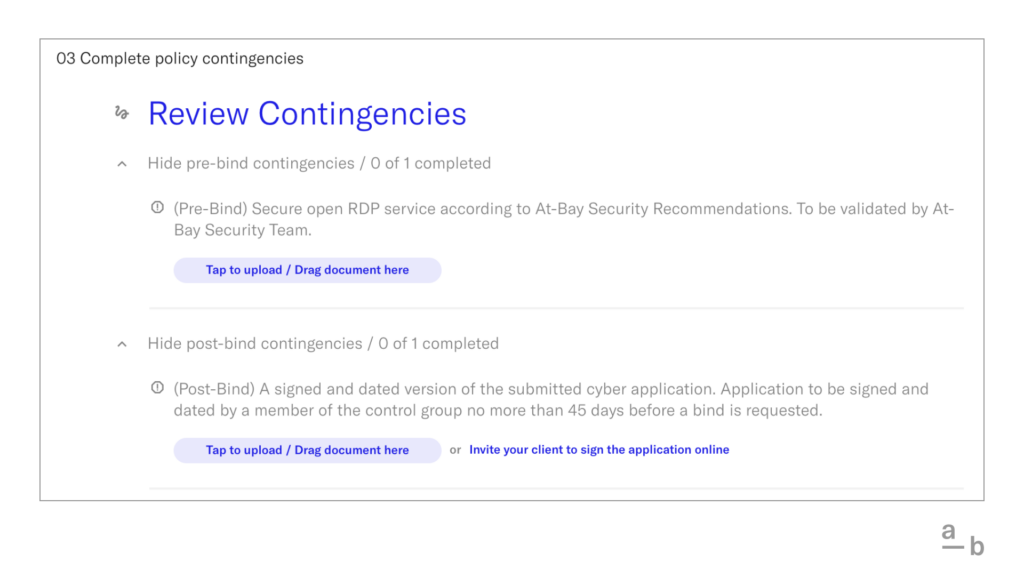Select the post-bind collapse chevron icon

[x=121, y=343]
